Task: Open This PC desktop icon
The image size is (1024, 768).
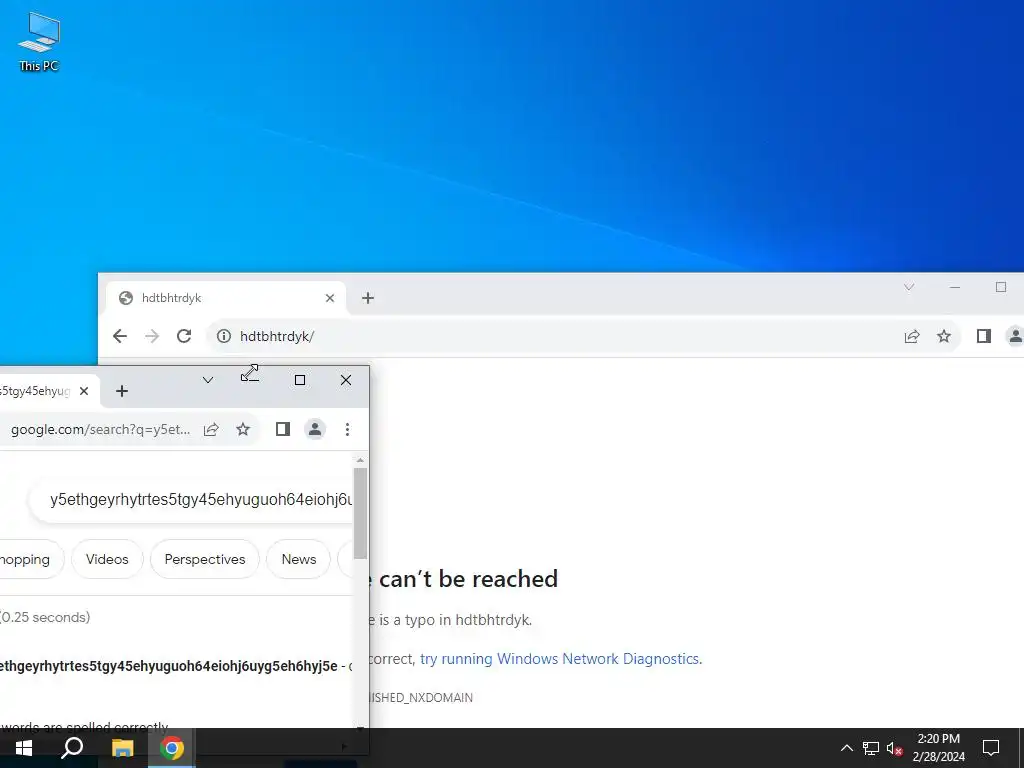Action: [39, 42]
